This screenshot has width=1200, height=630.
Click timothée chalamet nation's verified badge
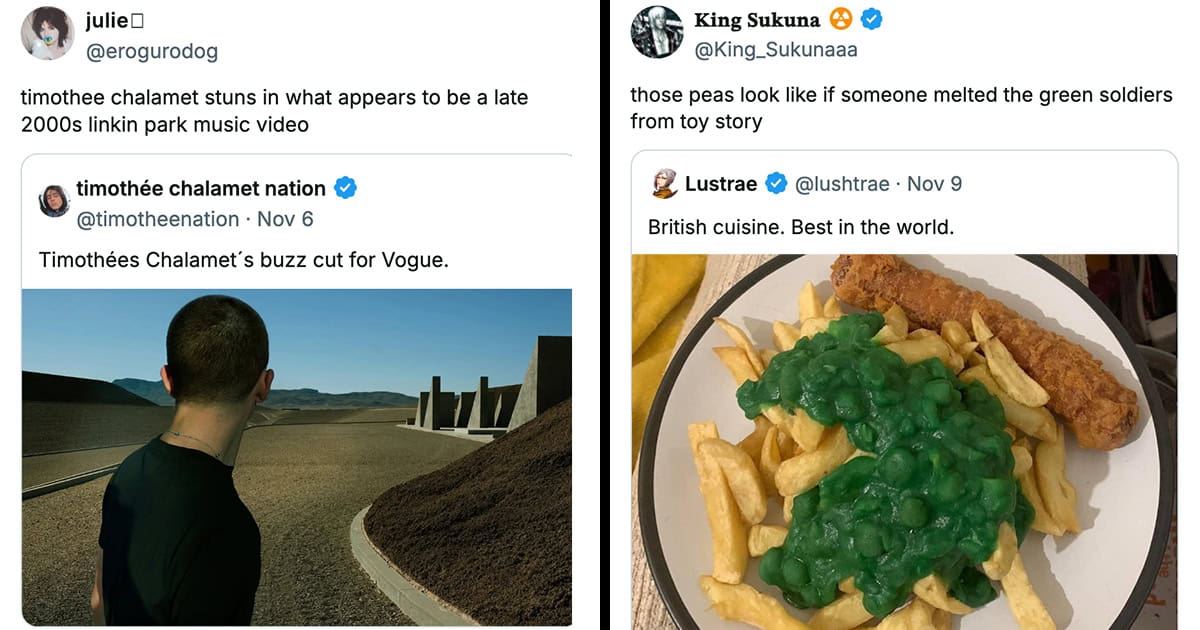click(346, 188)
